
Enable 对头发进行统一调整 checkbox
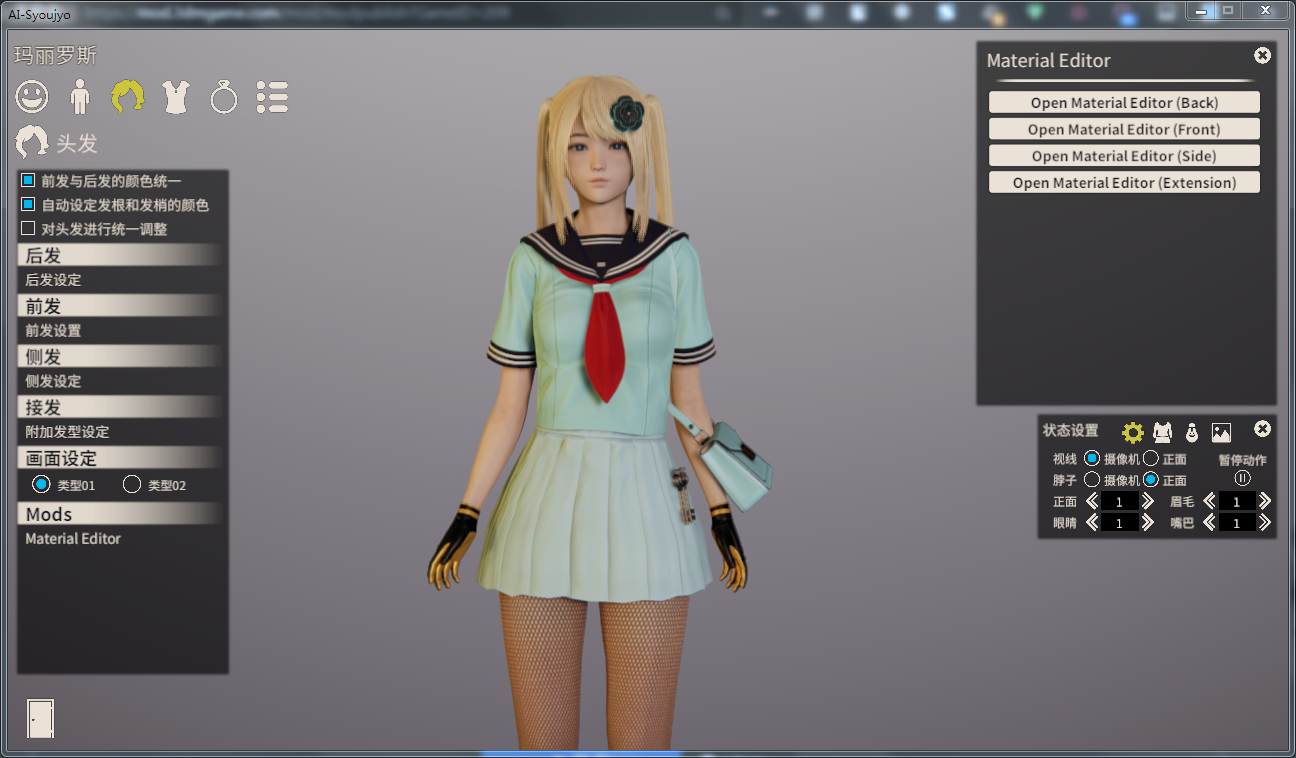pyautogui.click(x=28, y=229)
